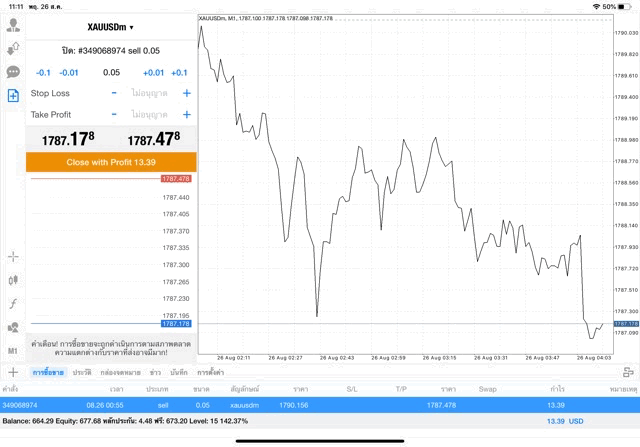This screenshot has height=447, width=640.
Task: Open the indicators f icon
Action: coord(13,304)
